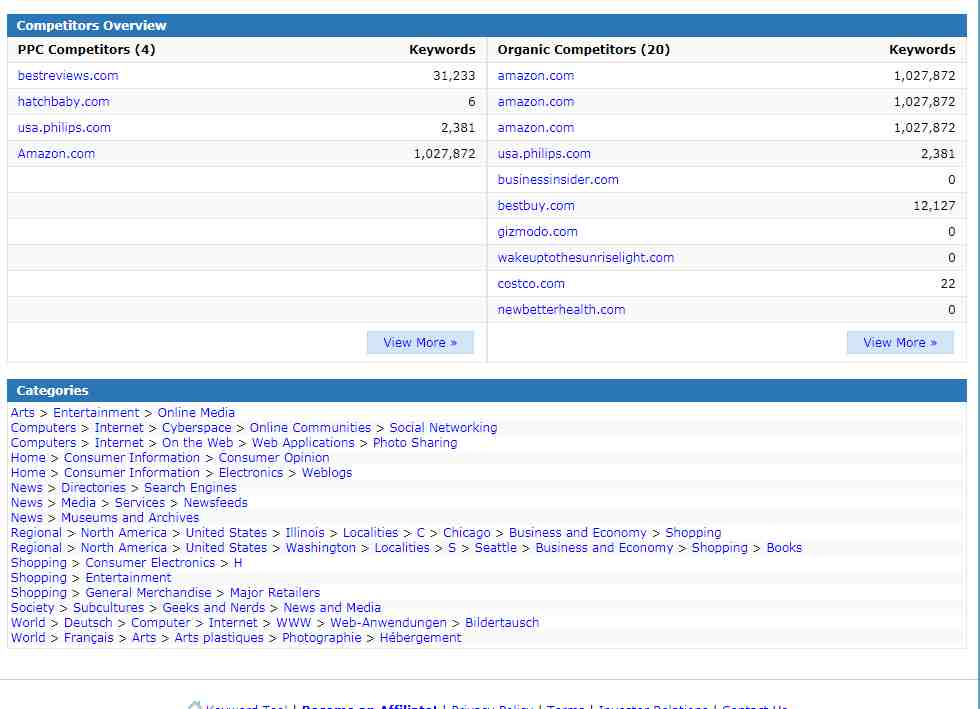Click the Organic Competitors (20) heading

(584, 49)
